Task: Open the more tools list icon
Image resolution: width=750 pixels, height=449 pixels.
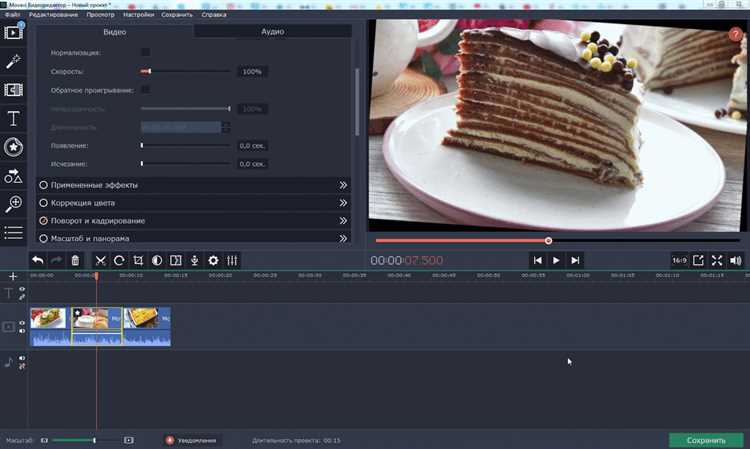Action: tap(13, 232)
